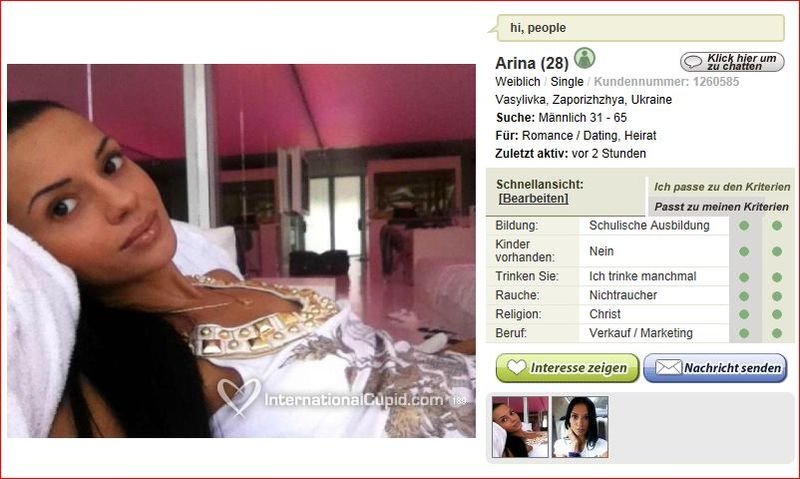Screen dimensions: 800x479
Task: Click the heart icon on Interesse zeigen
Action: click(x=516, y=367)
